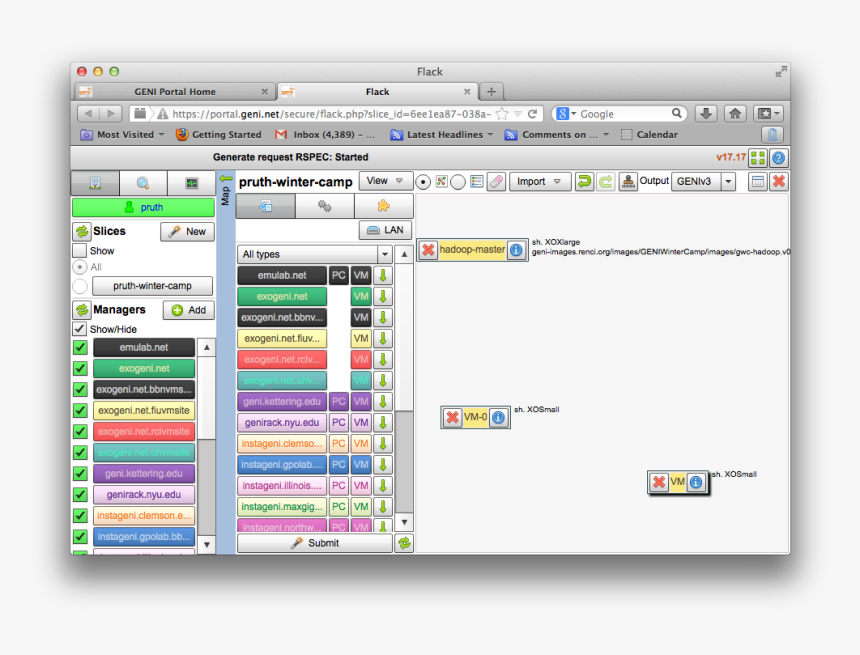Open the GENIv3 output format dropdown
The image size is (860, 655).
click(x=728, y=181)
